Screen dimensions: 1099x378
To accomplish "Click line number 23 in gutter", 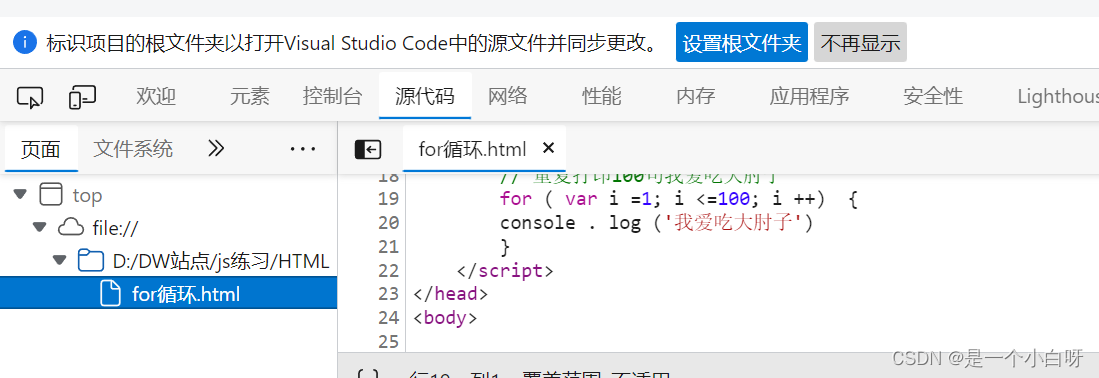I will [388, 294].
